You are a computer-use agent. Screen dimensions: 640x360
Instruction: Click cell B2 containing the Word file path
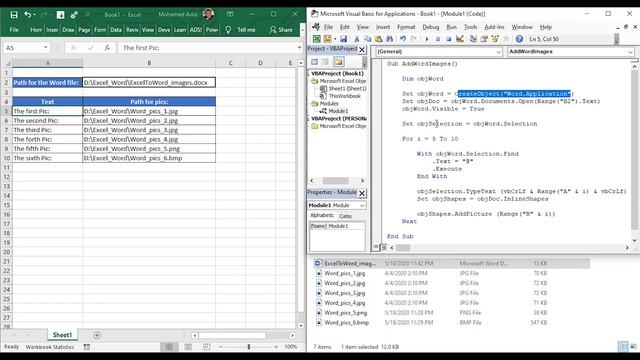click(149, 82)
